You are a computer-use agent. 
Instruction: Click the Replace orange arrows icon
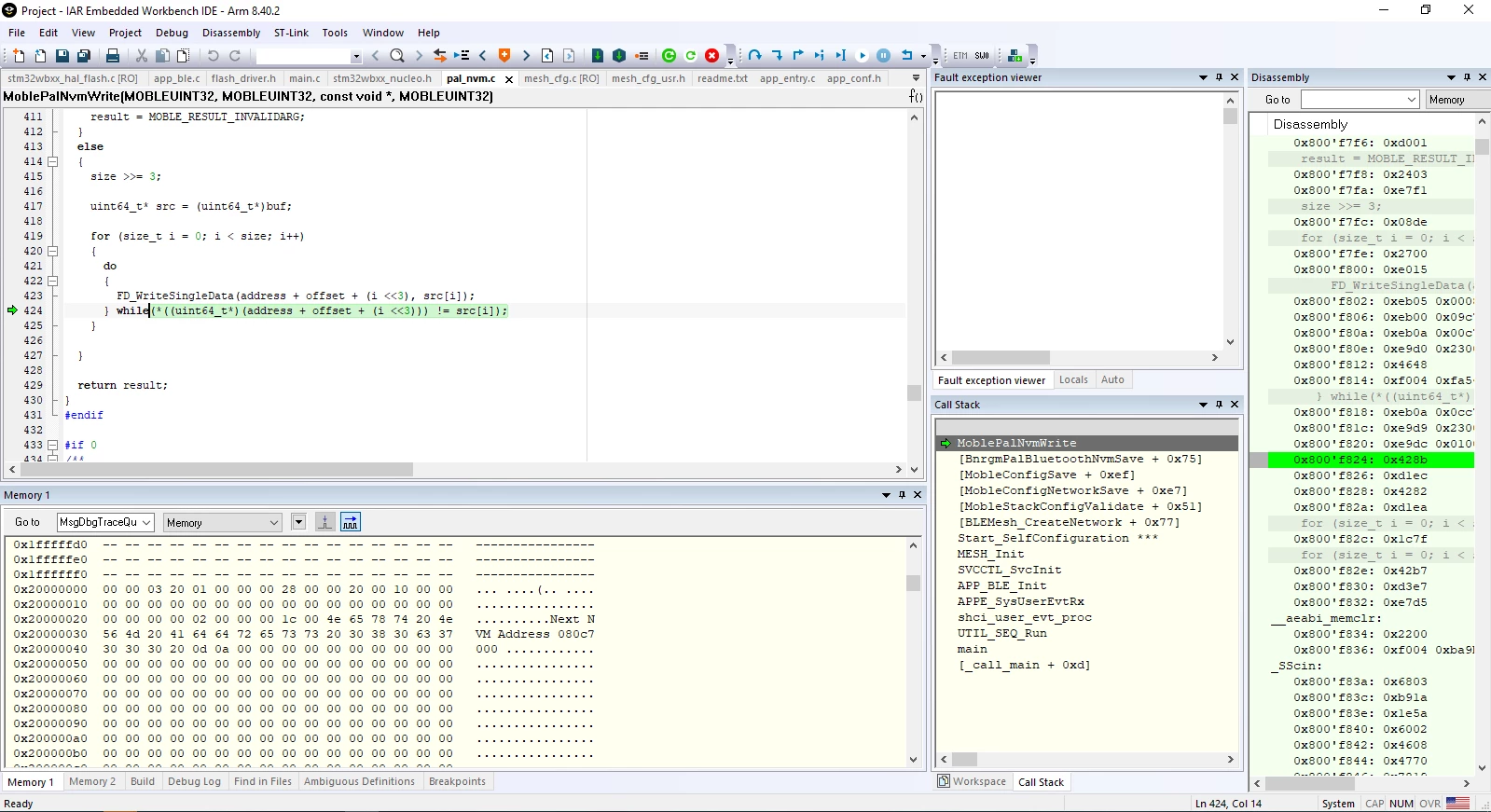click(x=440, y=56)
